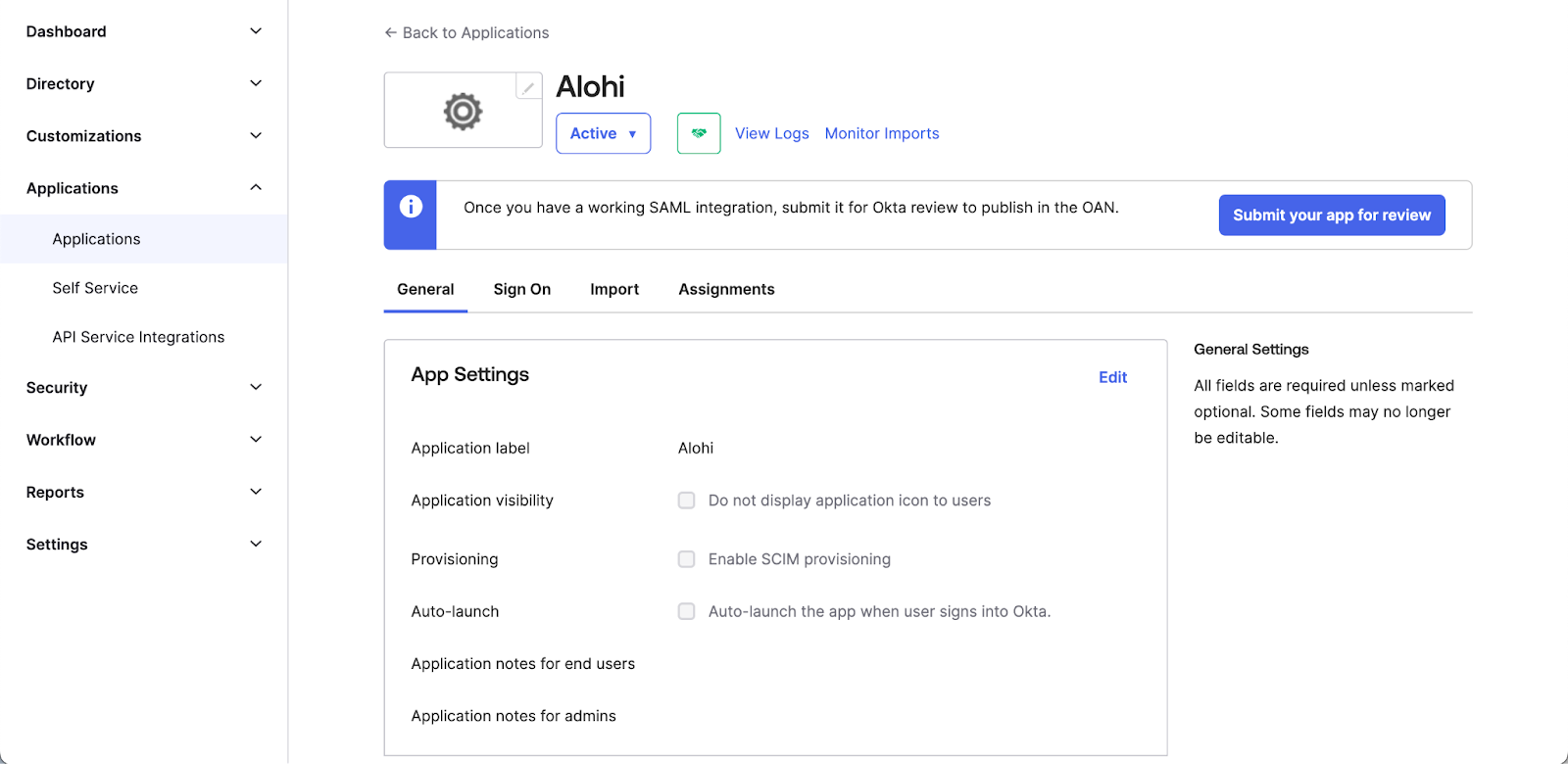Click Edit in App Settings
The image size is (1568, 764).
click(x=1112, y=377)
